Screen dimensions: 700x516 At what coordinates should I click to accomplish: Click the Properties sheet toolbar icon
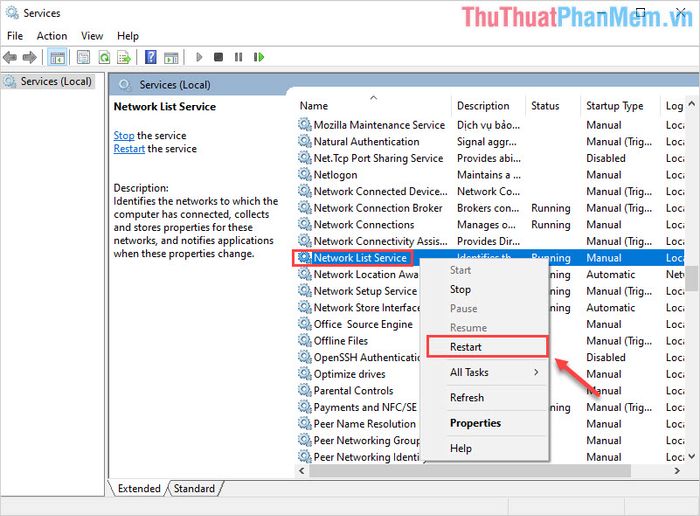click(83, 57)
